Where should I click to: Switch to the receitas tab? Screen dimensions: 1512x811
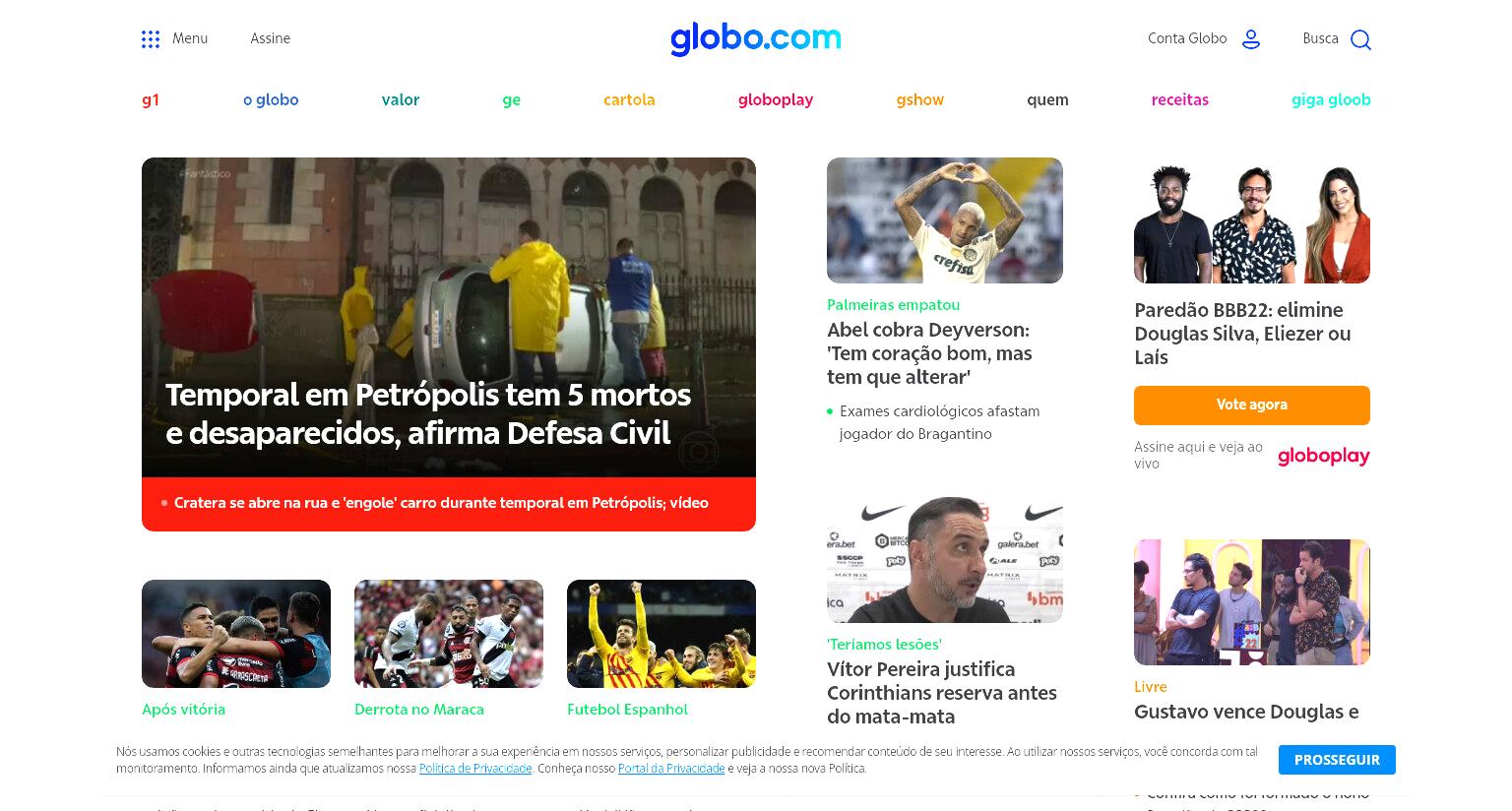point(1179,99)
